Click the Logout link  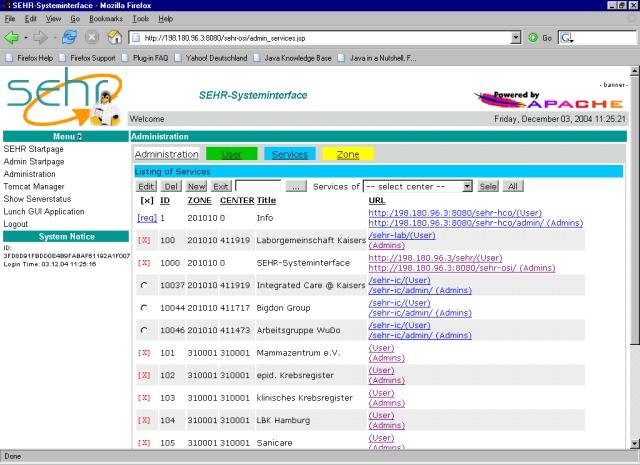[16, 224]
